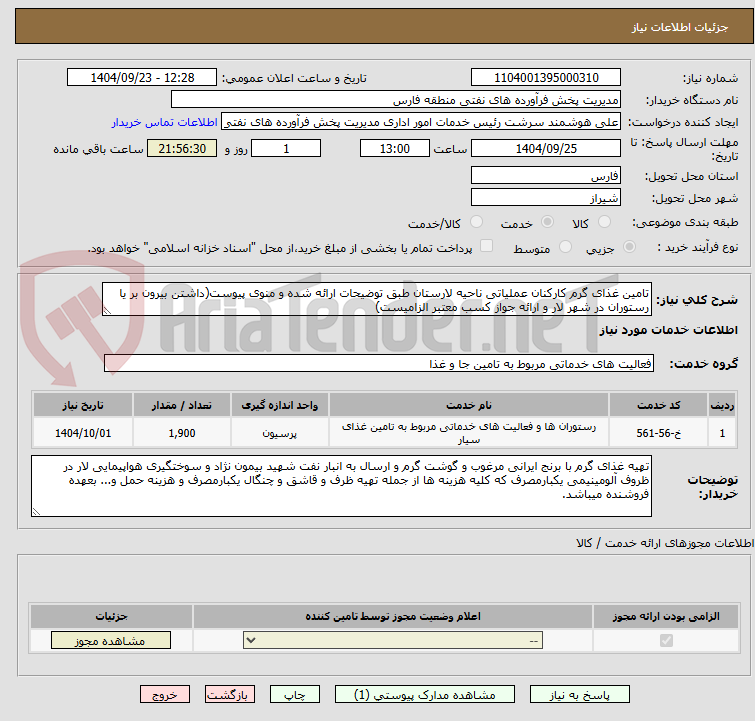Click the توضیحات خریدار text area
The width and height of the screenshot is (755, 721).
coord(341,486)
